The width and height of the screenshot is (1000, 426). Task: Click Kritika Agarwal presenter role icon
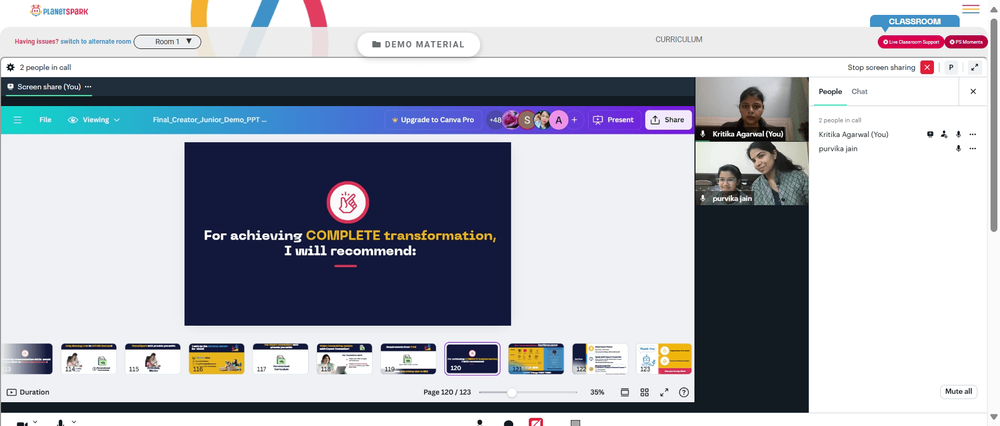tap(944, 135)
